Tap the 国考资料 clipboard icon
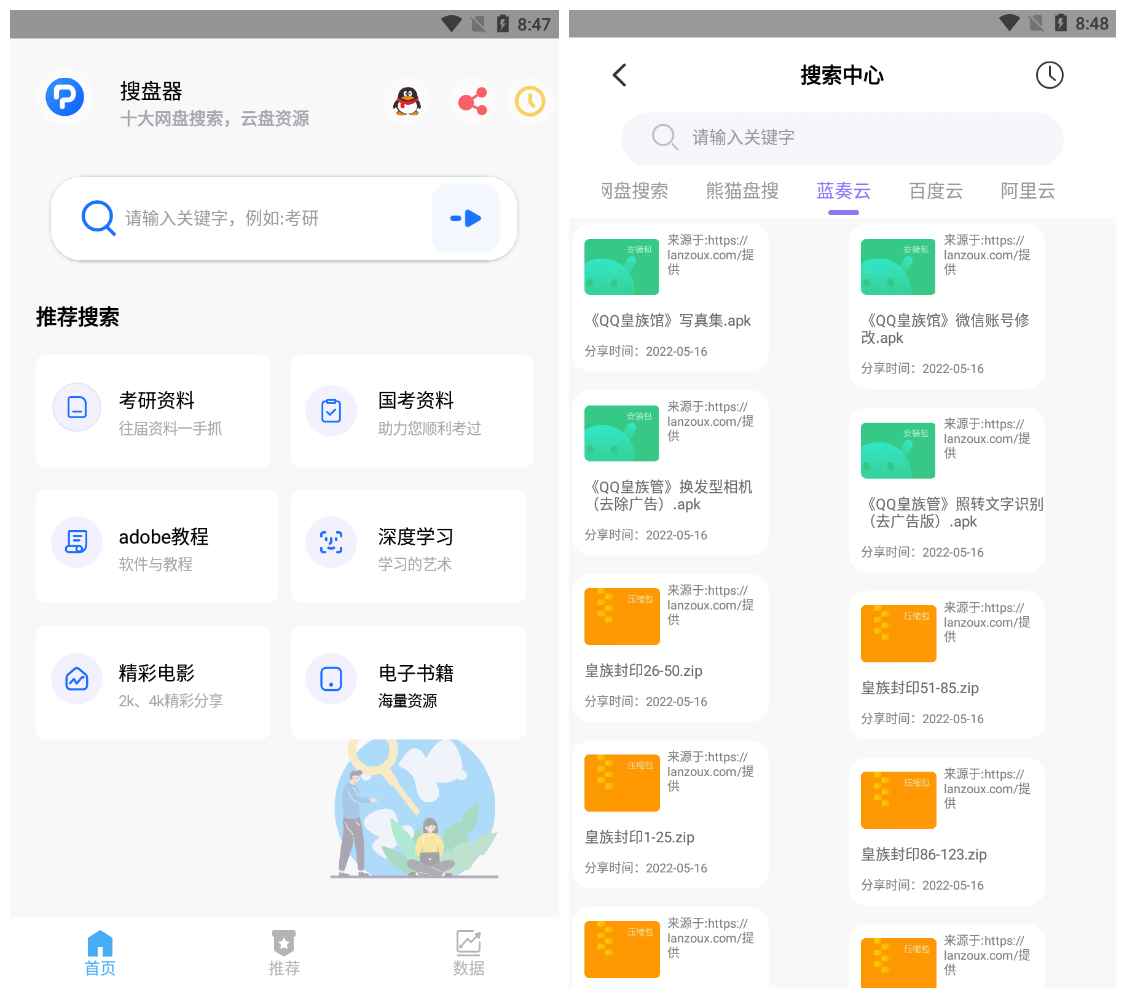The height and width of the screenshot is (998, 1126). 331,411
